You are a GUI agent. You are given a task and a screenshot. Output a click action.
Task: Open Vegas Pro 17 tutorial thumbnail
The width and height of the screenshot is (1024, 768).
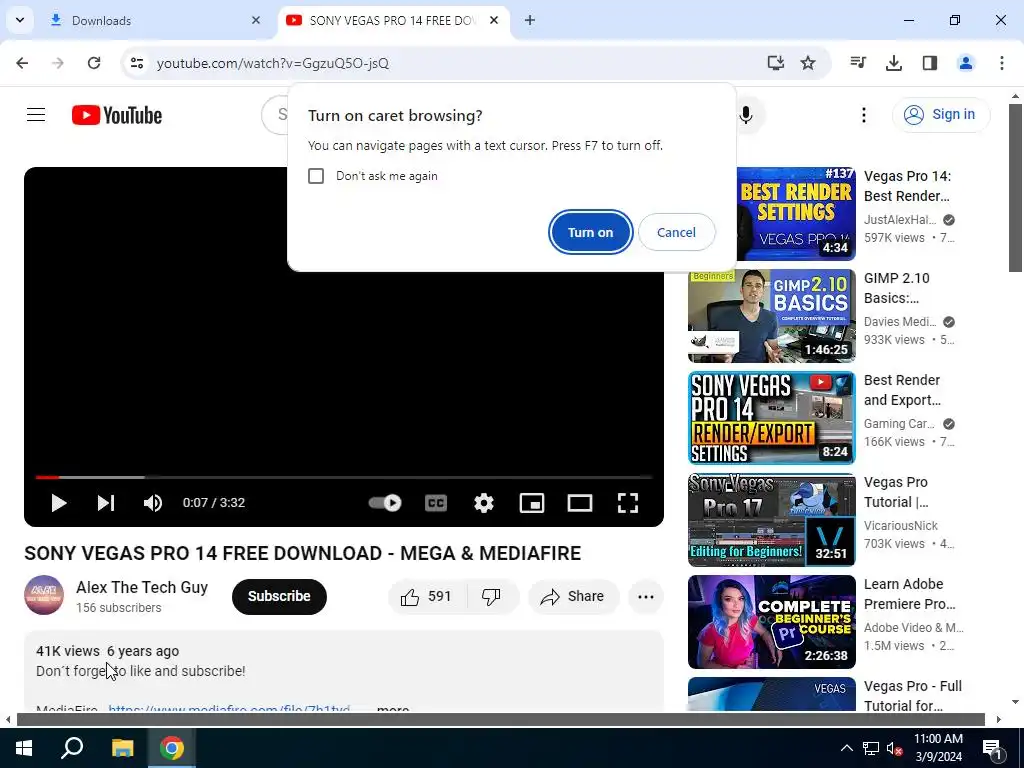[771, 519]
